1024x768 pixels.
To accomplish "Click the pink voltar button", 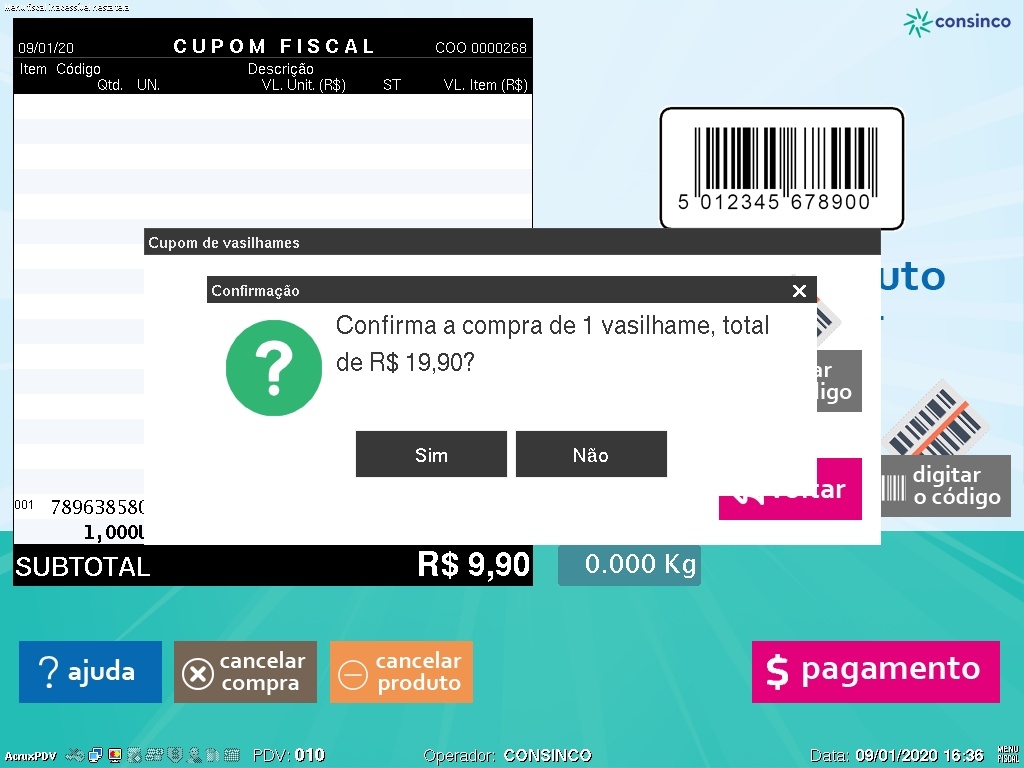I will 790,488.
